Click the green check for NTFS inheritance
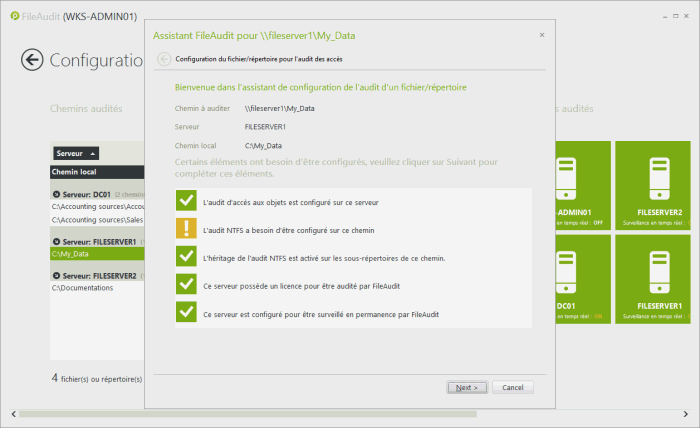 (185, 257)
